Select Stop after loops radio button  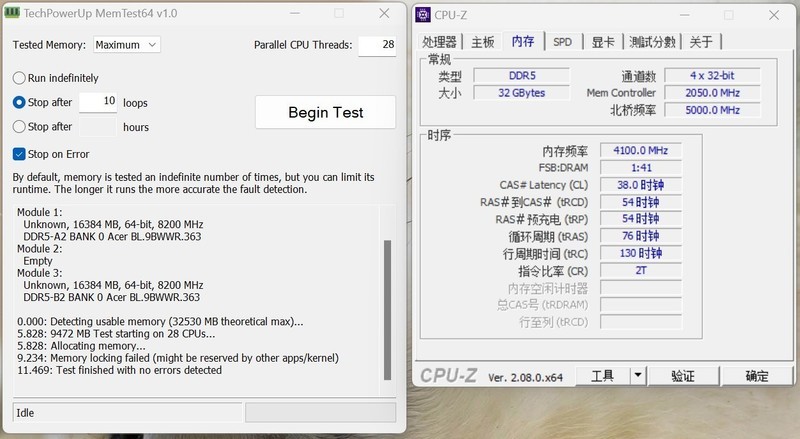click(19, 103)
